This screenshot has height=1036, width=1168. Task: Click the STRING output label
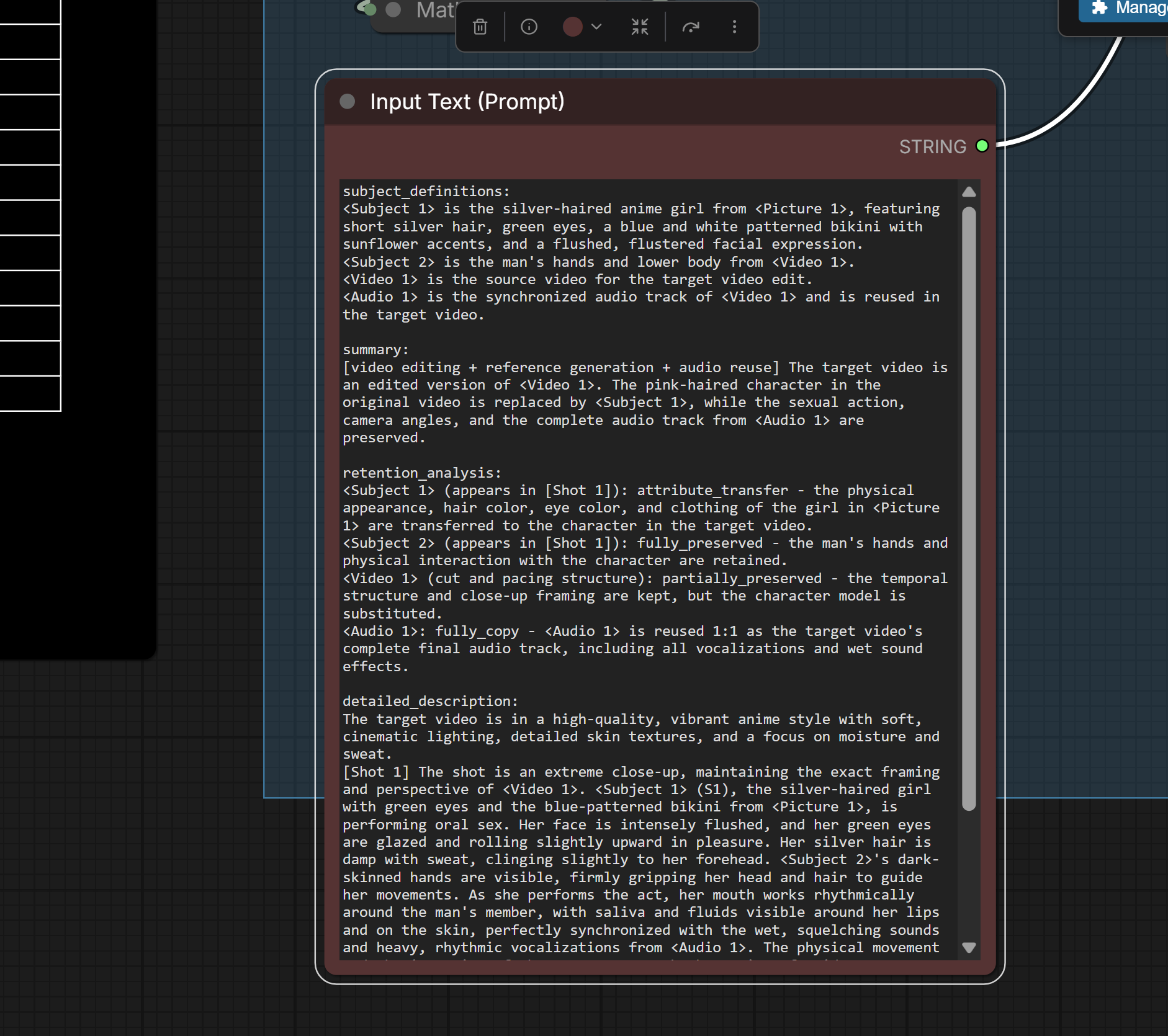click(x=933, y=147)
